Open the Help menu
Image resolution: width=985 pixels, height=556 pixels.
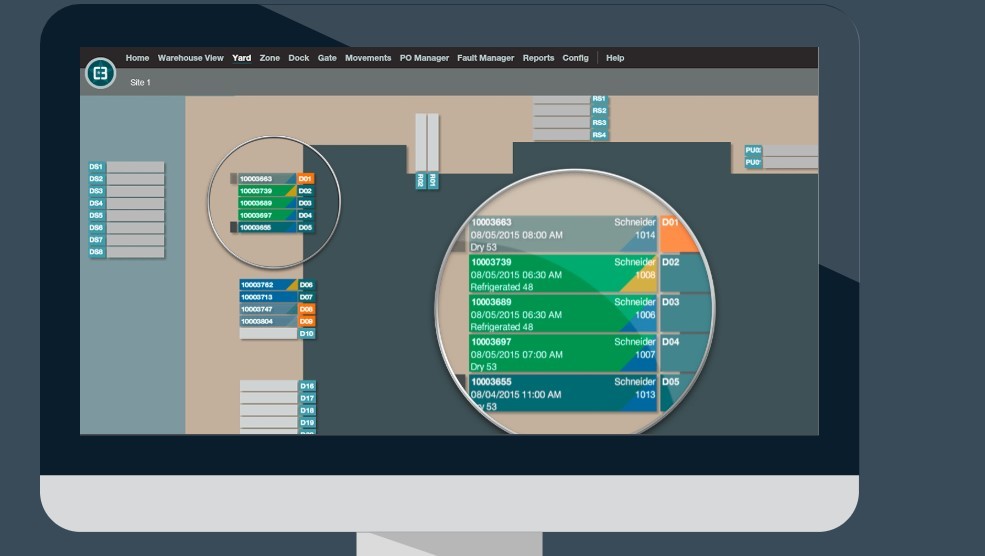pyautogui.click(x=615, y=58)
